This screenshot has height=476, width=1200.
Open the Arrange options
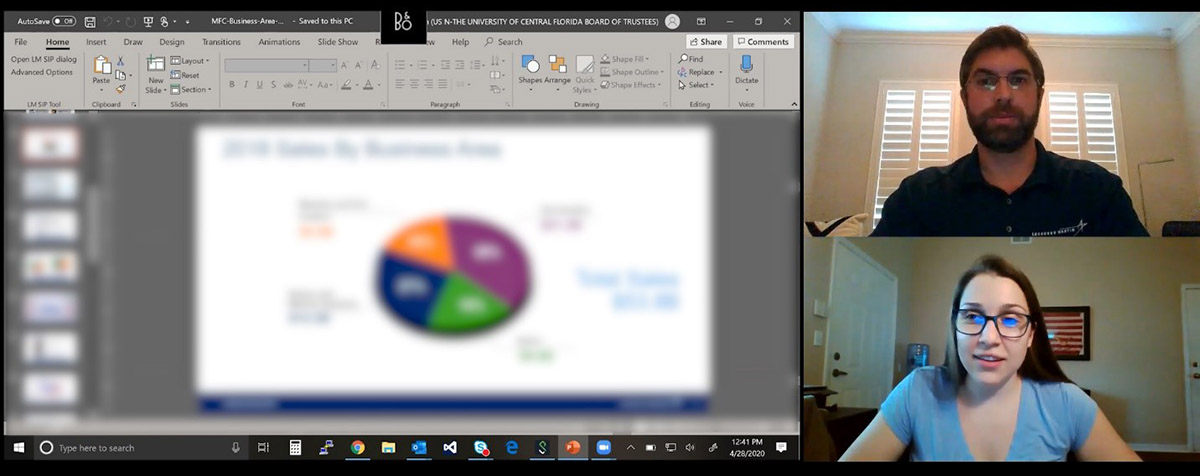[x=557, y=71]
